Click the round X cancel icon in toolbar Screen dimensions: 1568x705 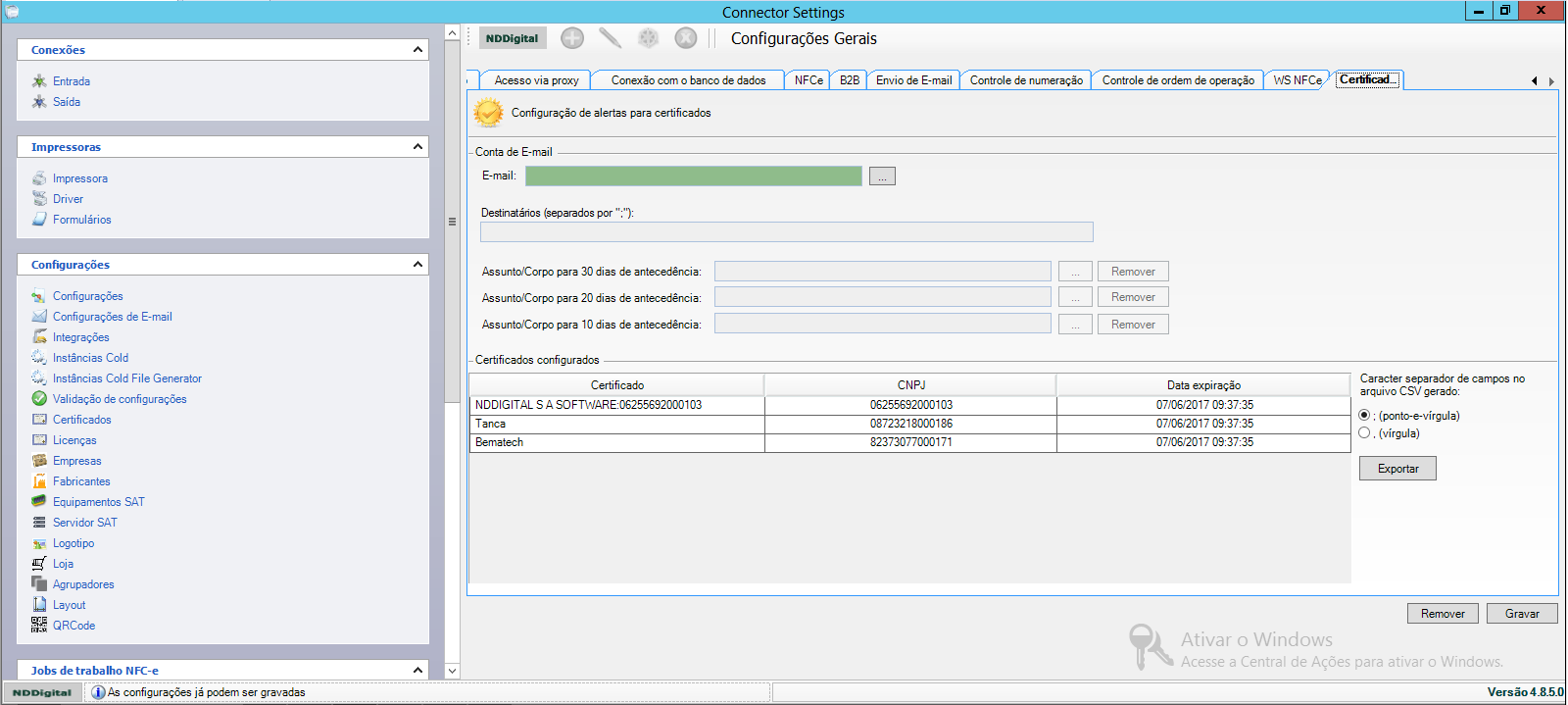686,38
